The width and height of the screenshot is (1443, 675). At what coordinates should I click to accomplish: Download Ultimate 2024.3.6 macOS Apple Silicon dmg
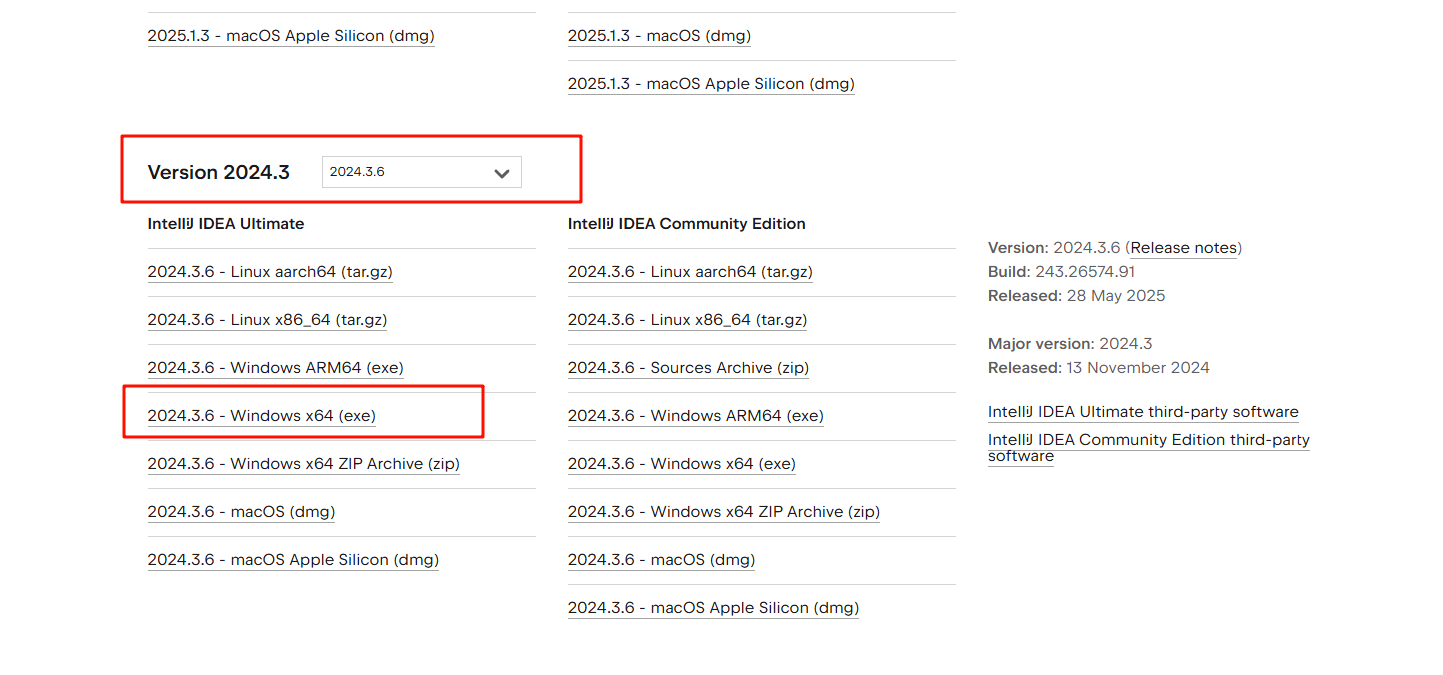293,560
